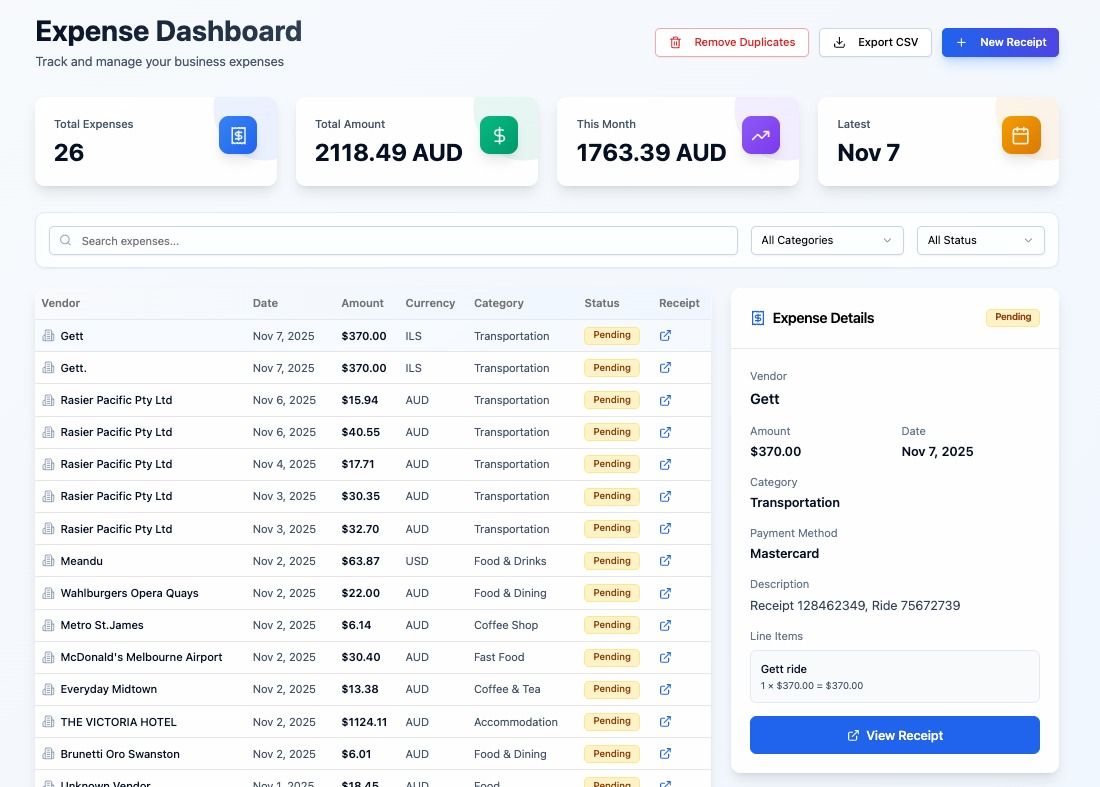Open receipt link for the $32.70 Rasier row
The image size is (1100, 787).
click(x=665, y=528)
